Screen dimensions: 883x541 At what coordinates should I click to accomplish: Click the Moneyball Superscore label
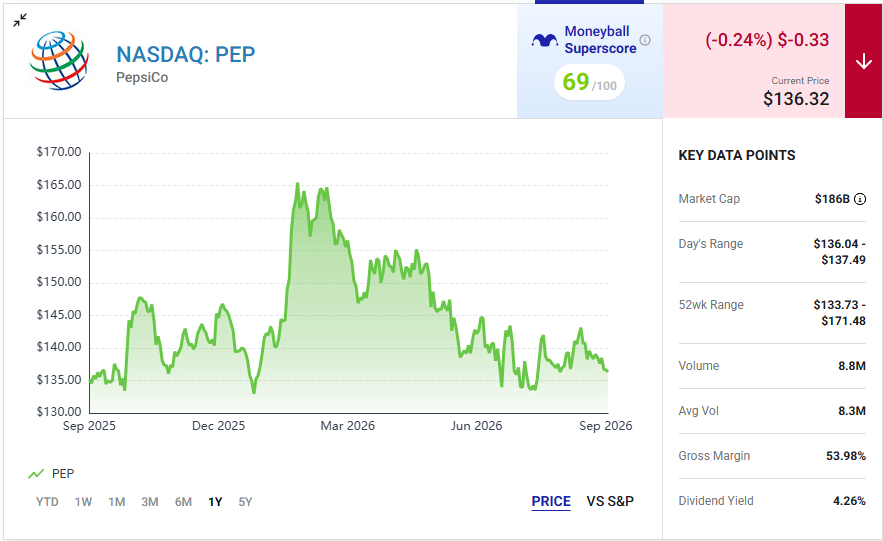pyautogui.click(x=600, y=40)
